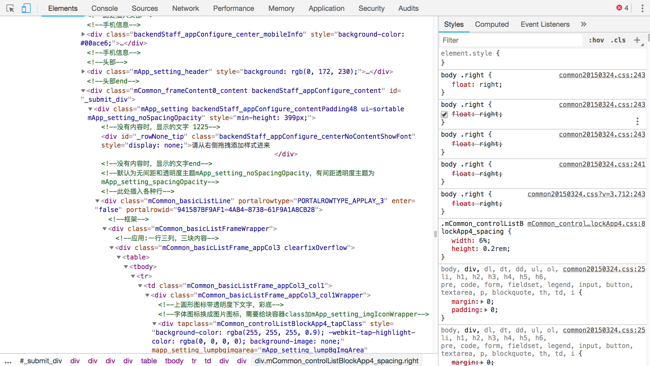650x366 pixels.
Task: Collapse the appCol3_col1Wrapper div node
Action: pyautogui.click(x=147, y=296)
